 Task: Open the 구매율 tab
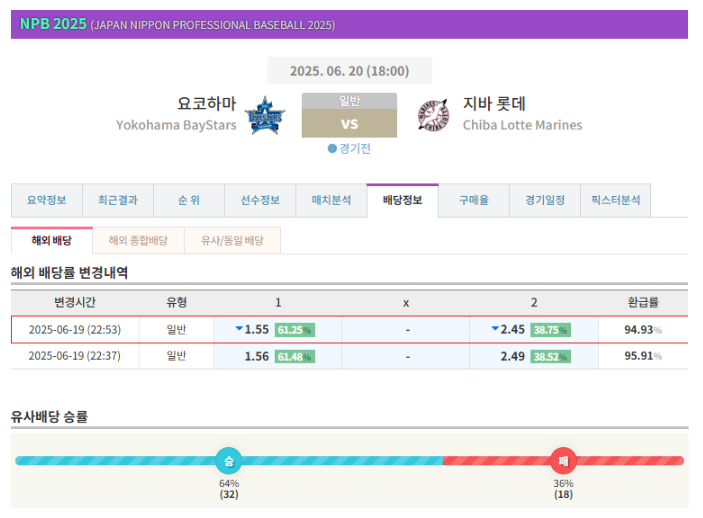pyautogui.click(x=473, y=200)
